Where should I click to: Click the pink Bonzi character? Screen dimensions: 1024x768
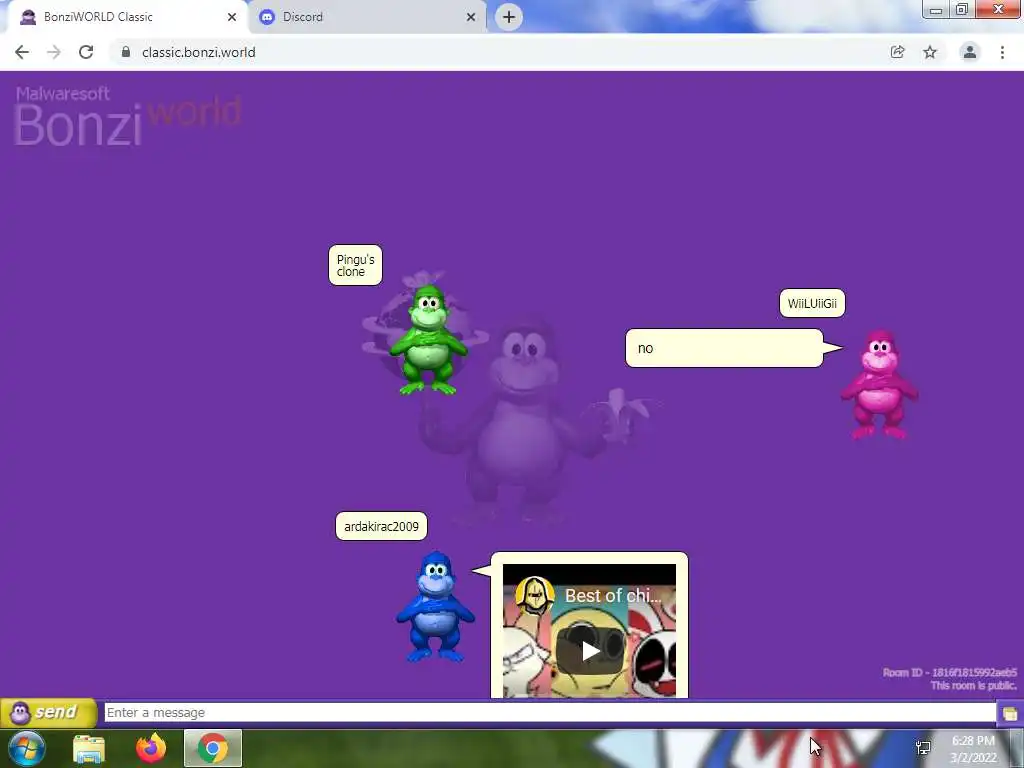tap(879, 385)
